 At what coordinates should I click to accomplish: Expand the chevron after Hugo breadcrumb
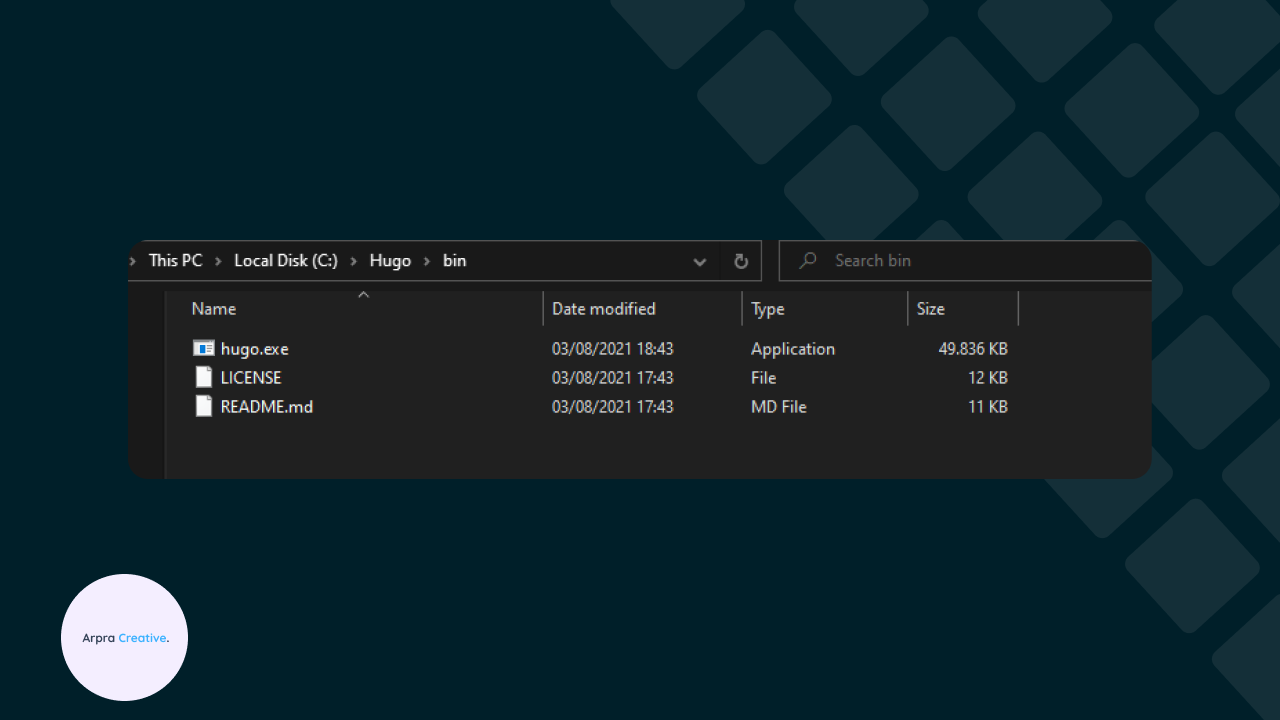pos(427,261)
